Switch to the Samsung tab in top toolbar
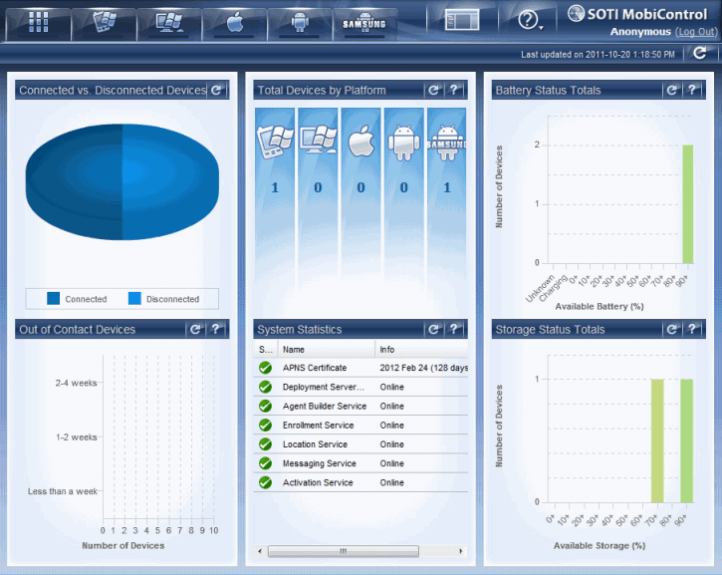The image size is (722, 575). coord(365,22)
